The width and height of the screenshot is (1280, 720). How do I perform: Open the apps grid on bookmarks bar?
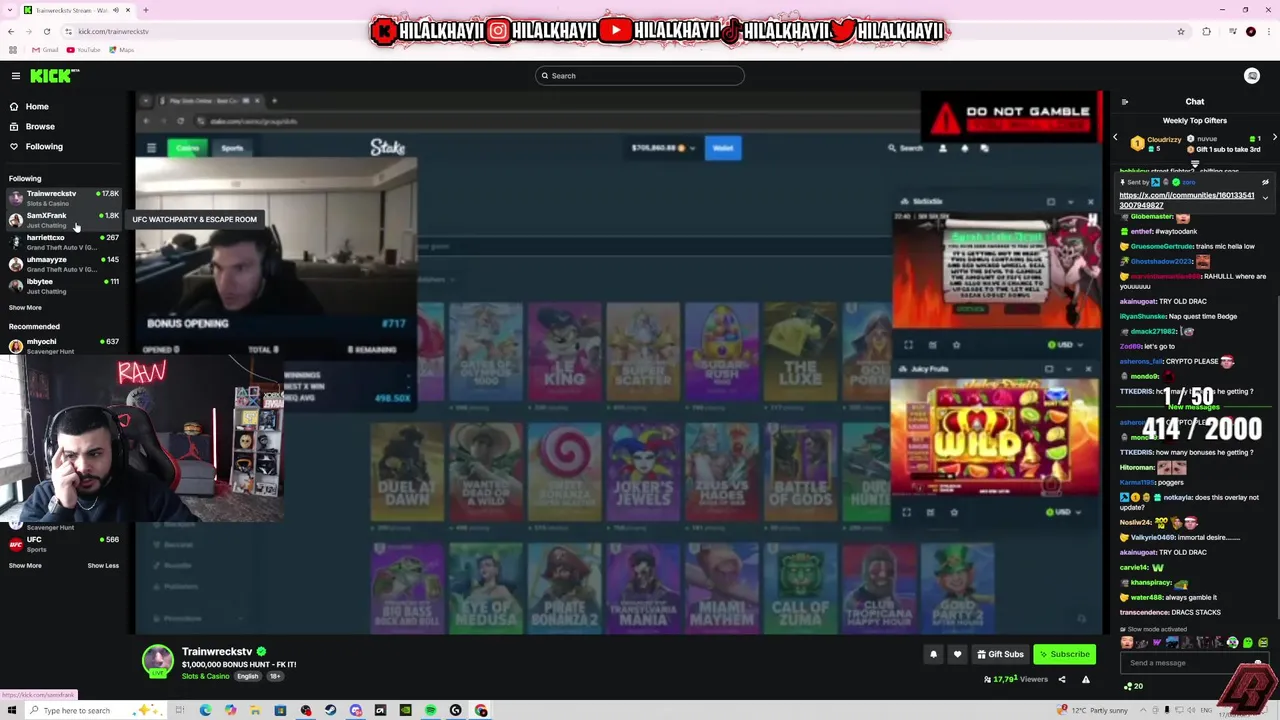coord(12,50)
